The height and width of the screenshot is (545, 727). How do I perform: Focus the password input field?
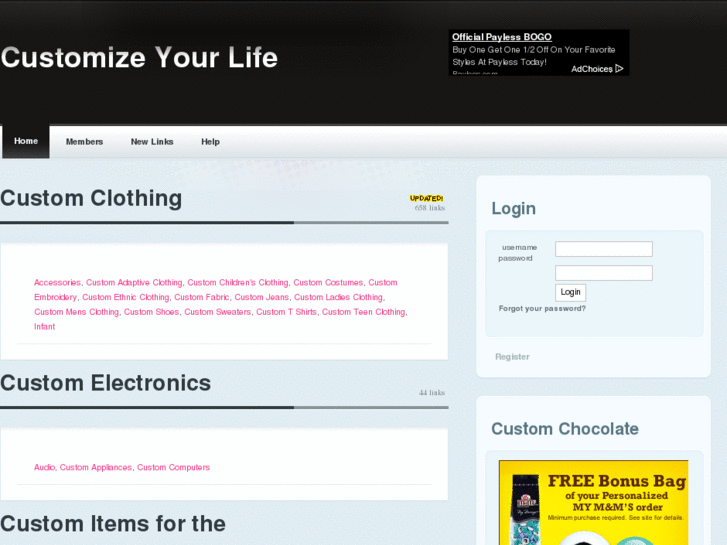[604, 273]
